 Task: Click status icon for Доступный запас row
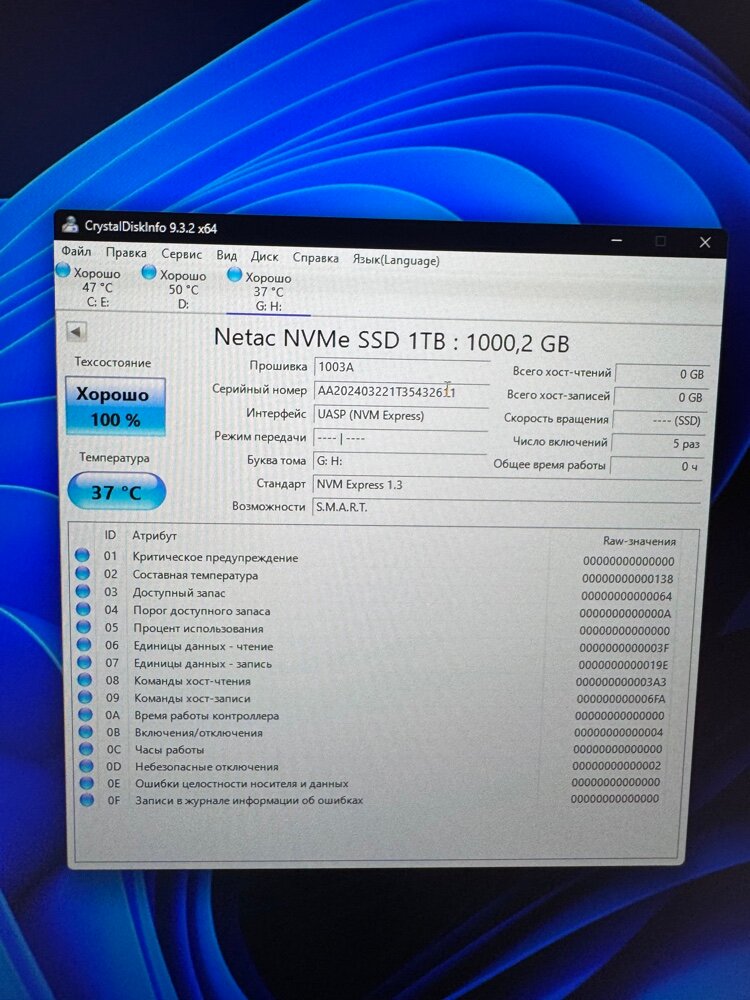point(83,591)
